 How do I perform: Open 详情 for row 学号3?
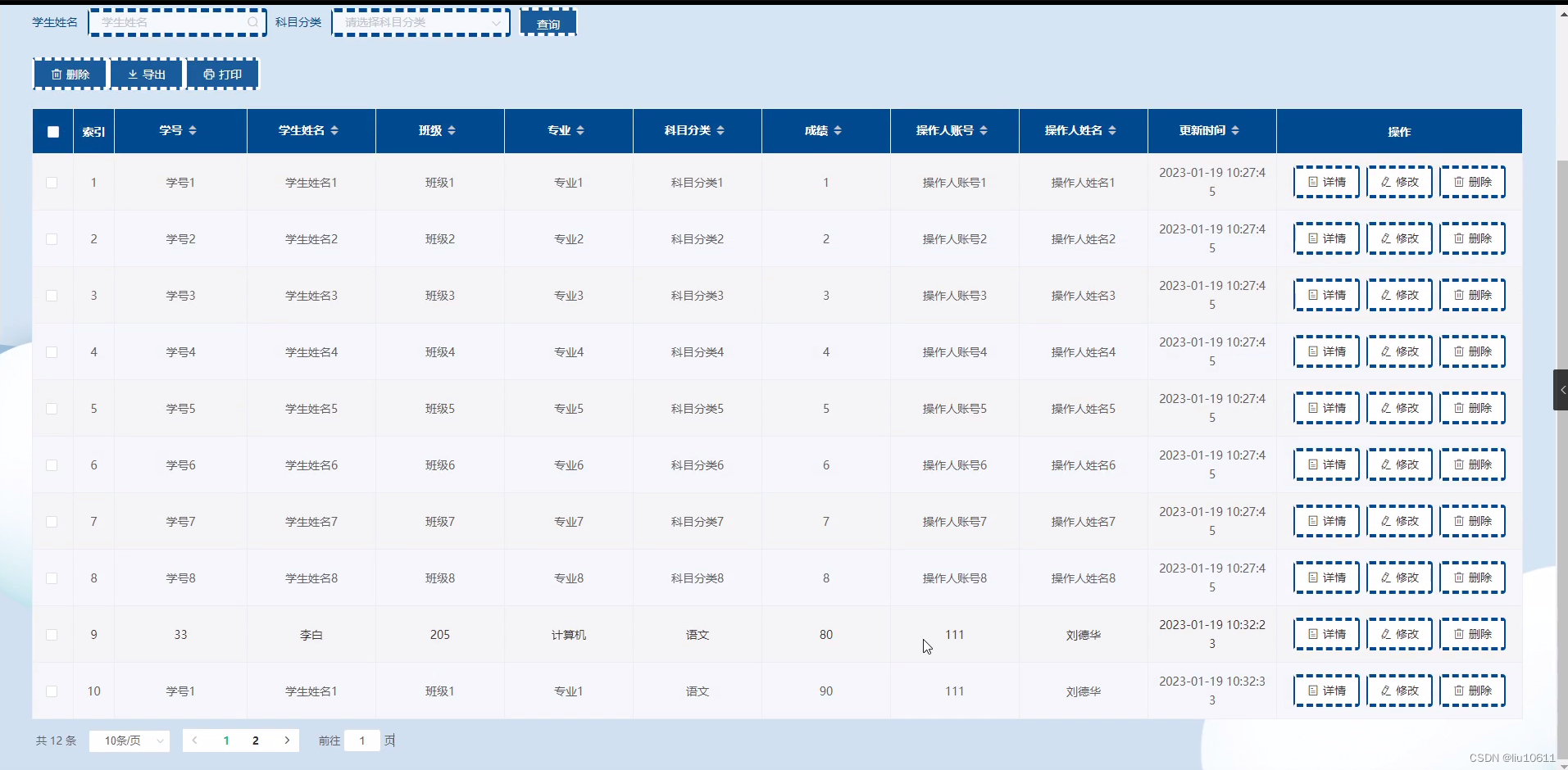coord(1326,295)
